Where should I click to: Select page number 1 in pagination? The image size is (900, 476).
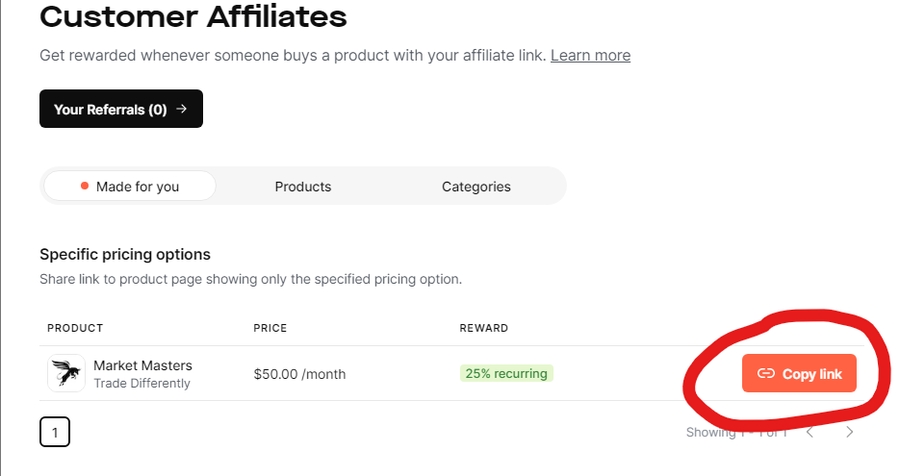click(x=55, y=432)
